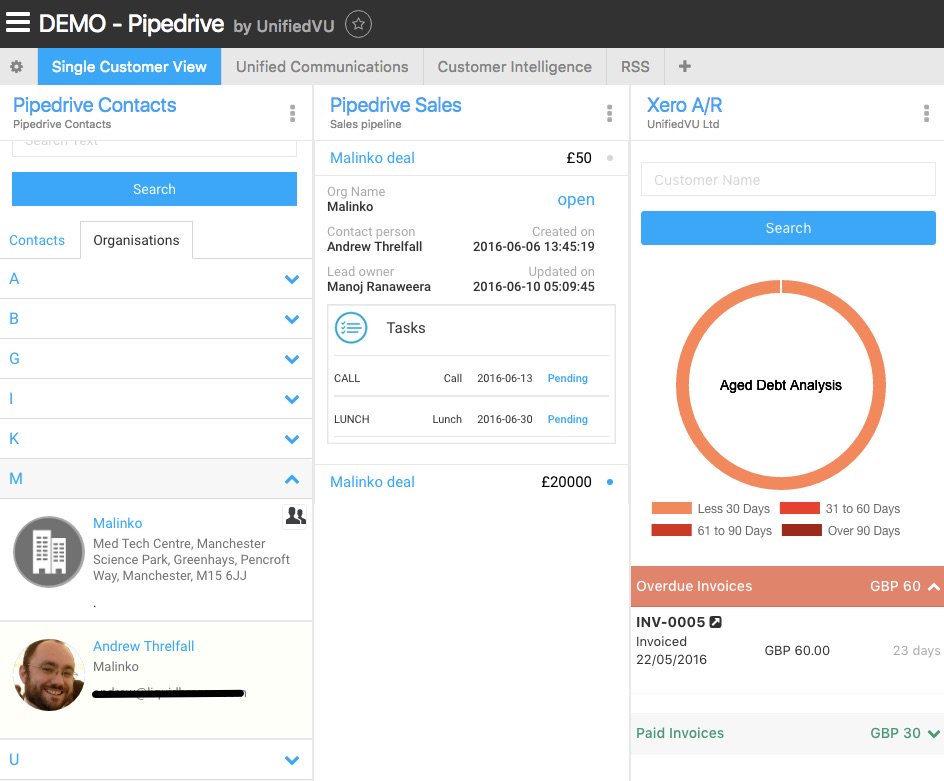Open dashboard settings gear
Screen dimensions: 944x781
(x=17, y=66)
